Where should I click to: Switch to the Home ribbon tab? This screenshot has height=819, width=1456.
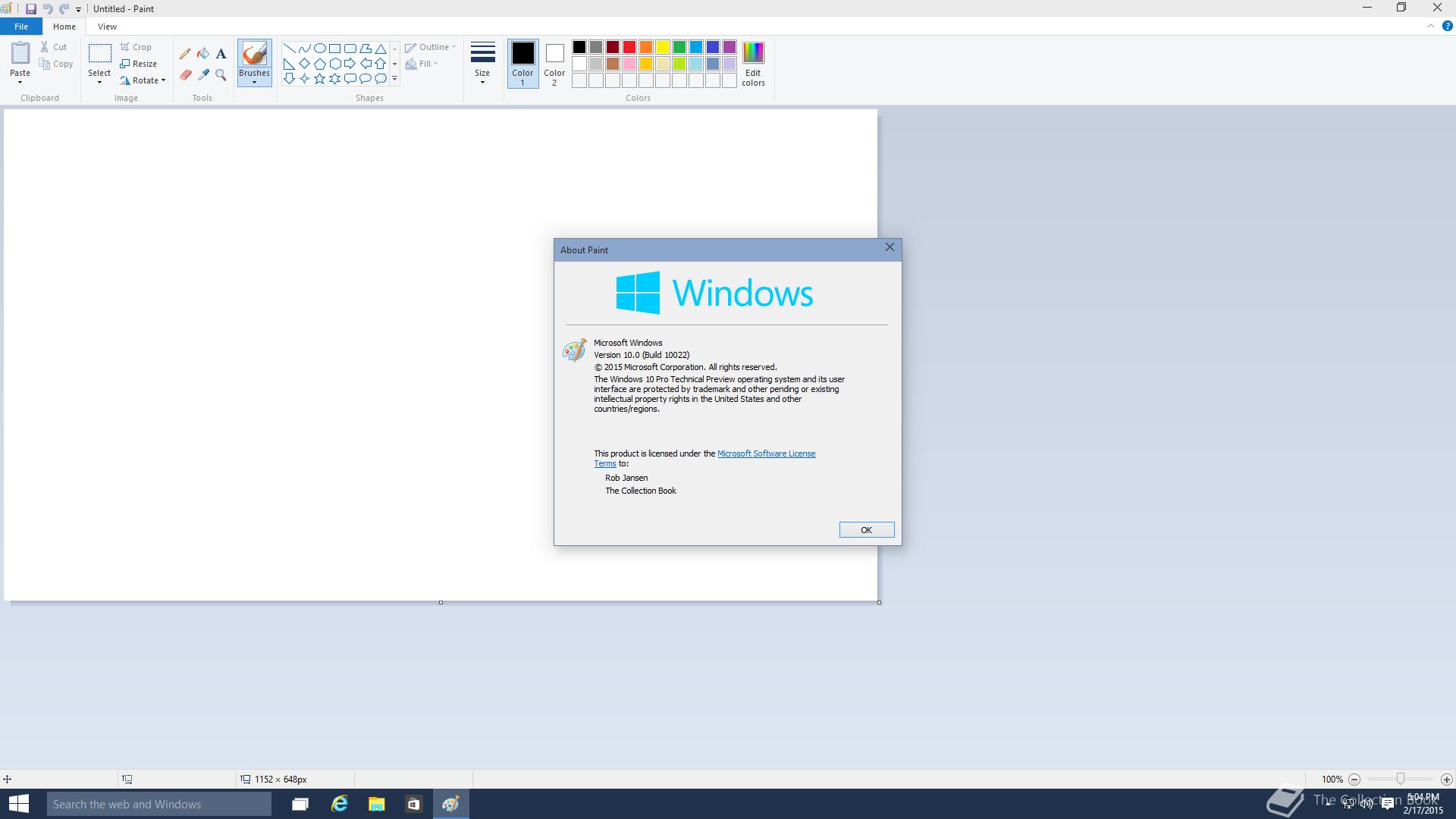click(64, 27)
